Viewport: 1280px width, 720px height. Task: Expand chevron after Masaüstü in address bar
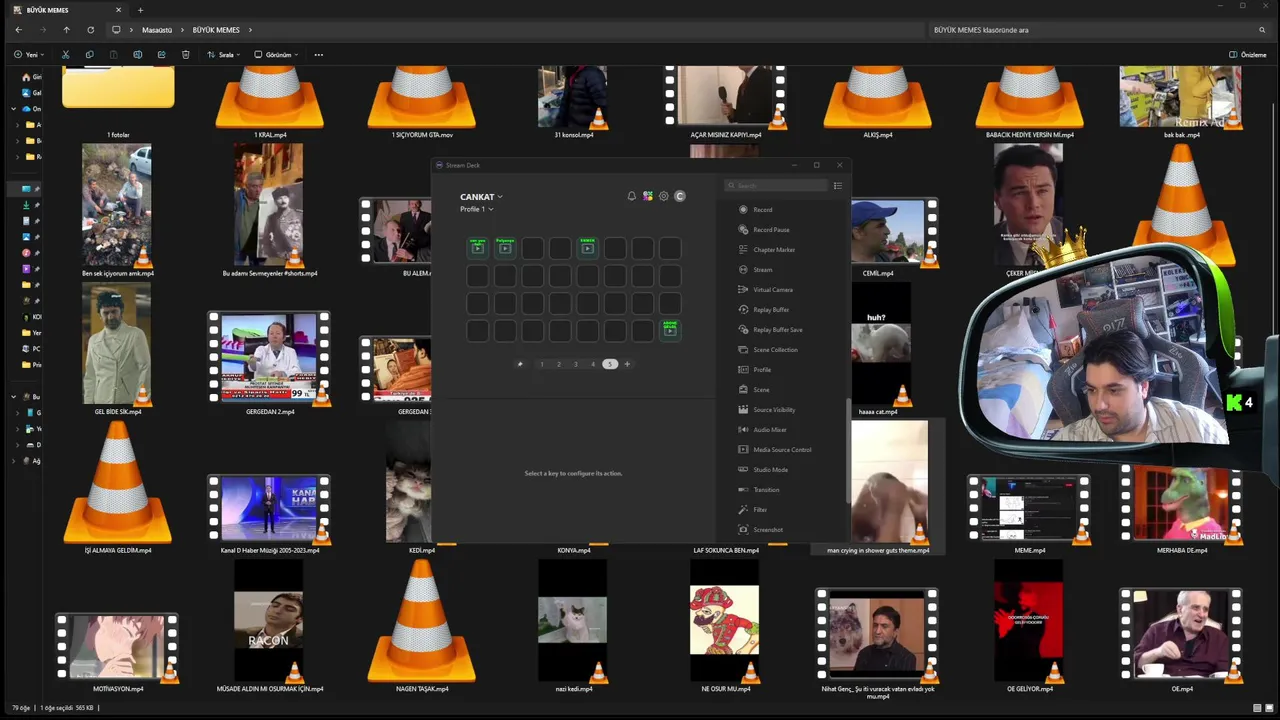(183, 30)
